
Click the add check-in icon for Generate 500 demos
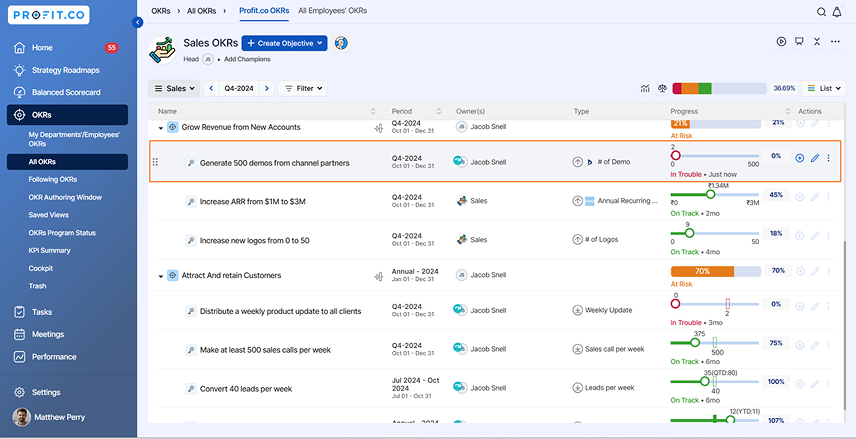pyautogui.click(x=800, y=158)
